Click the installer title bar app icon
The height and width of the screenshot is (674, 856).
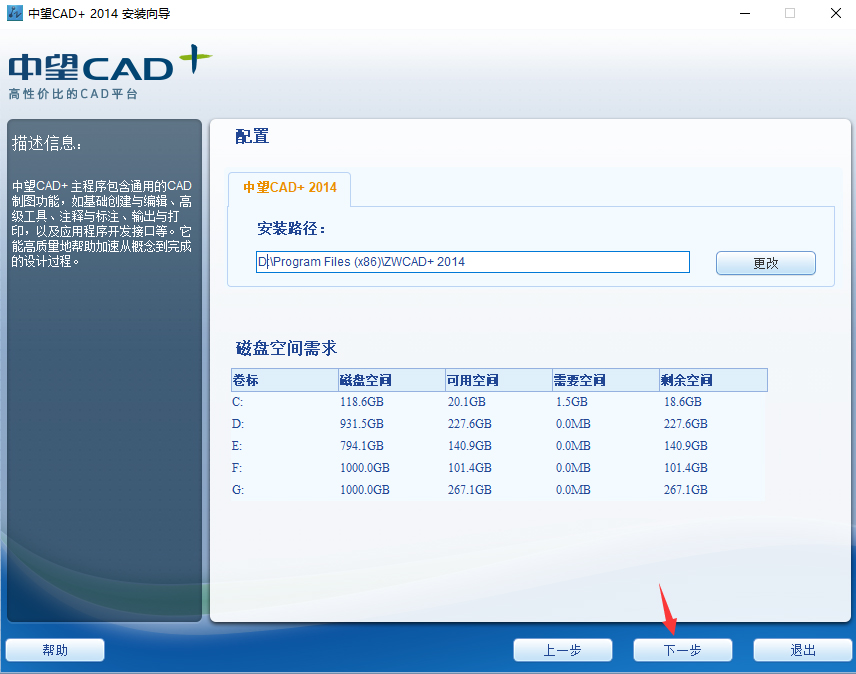(15, 13)
